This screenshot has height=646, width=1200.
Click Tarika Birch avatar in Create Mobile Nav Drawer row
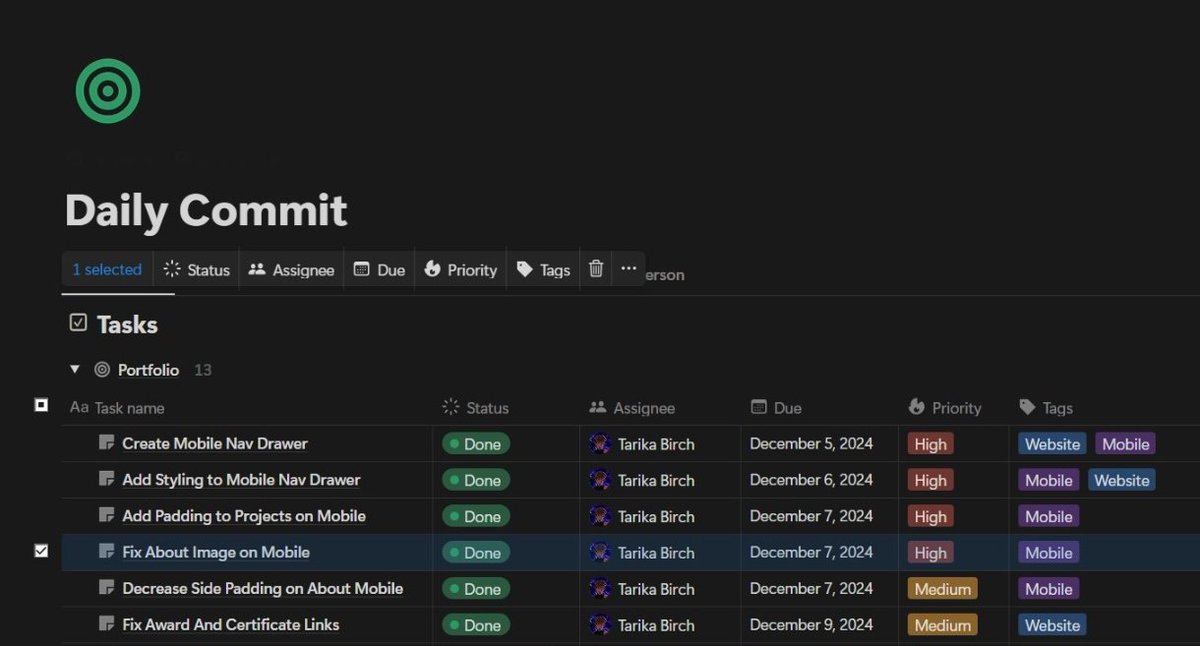pyautogui.click(x=600, y=443)
